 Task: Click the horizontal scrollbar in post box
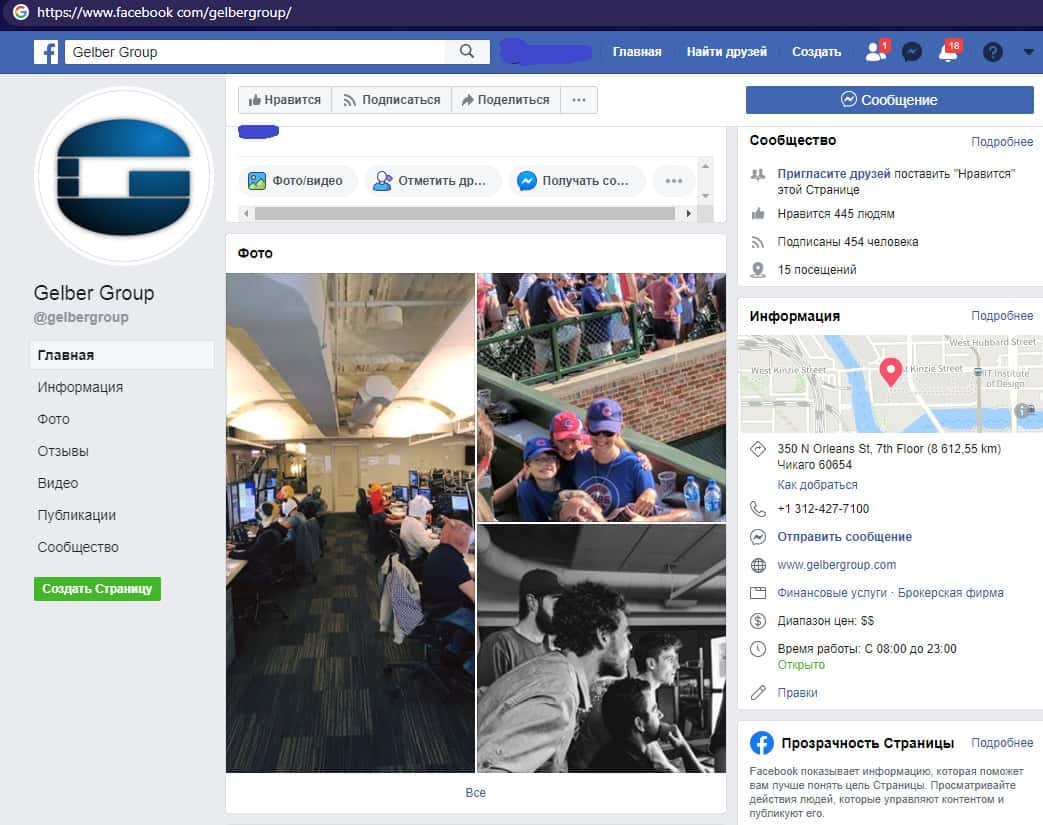(465, 214)
